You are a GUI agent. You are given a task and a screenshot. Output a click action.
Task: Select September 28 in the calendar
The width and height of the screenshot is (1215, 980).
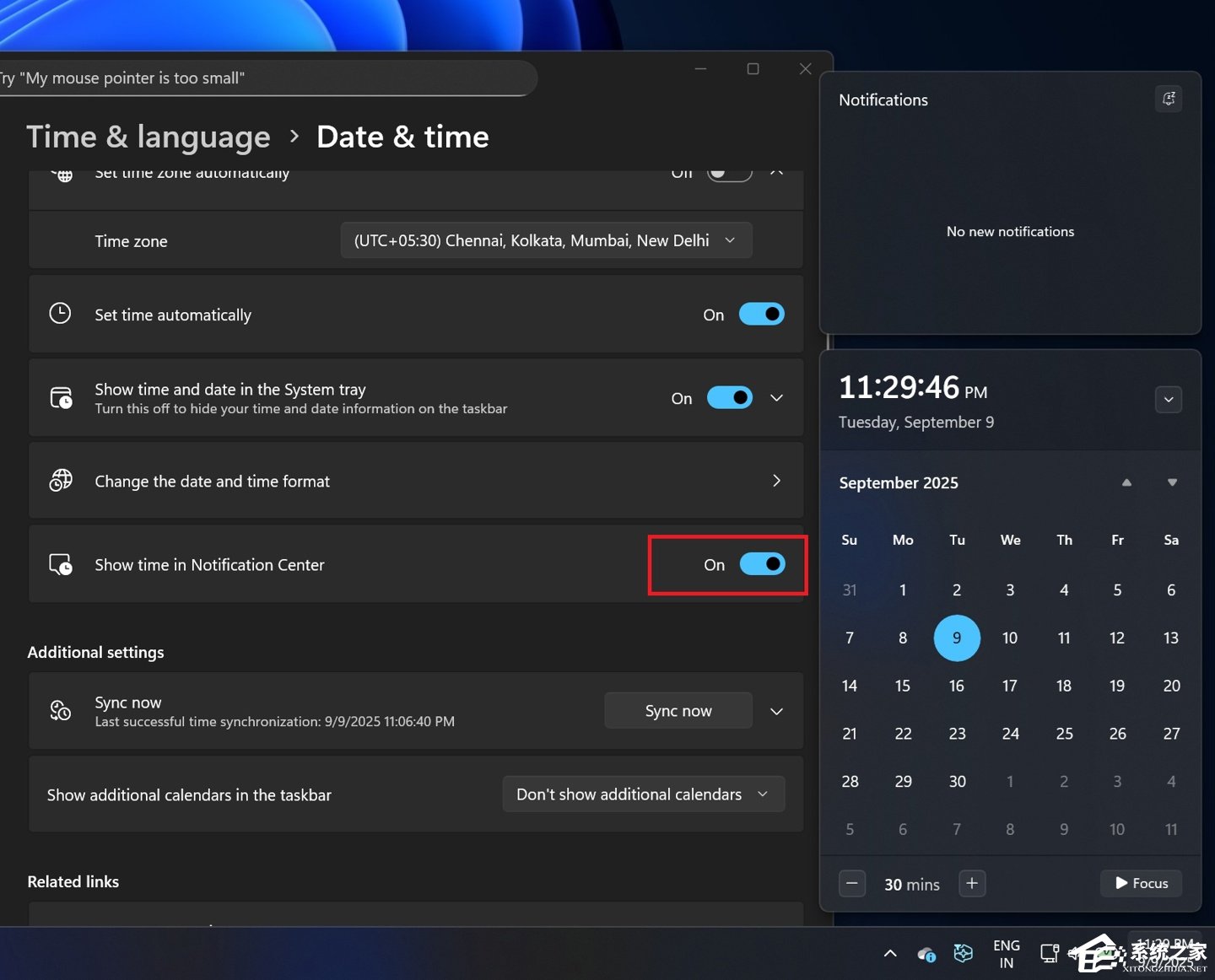pos(850,782)
